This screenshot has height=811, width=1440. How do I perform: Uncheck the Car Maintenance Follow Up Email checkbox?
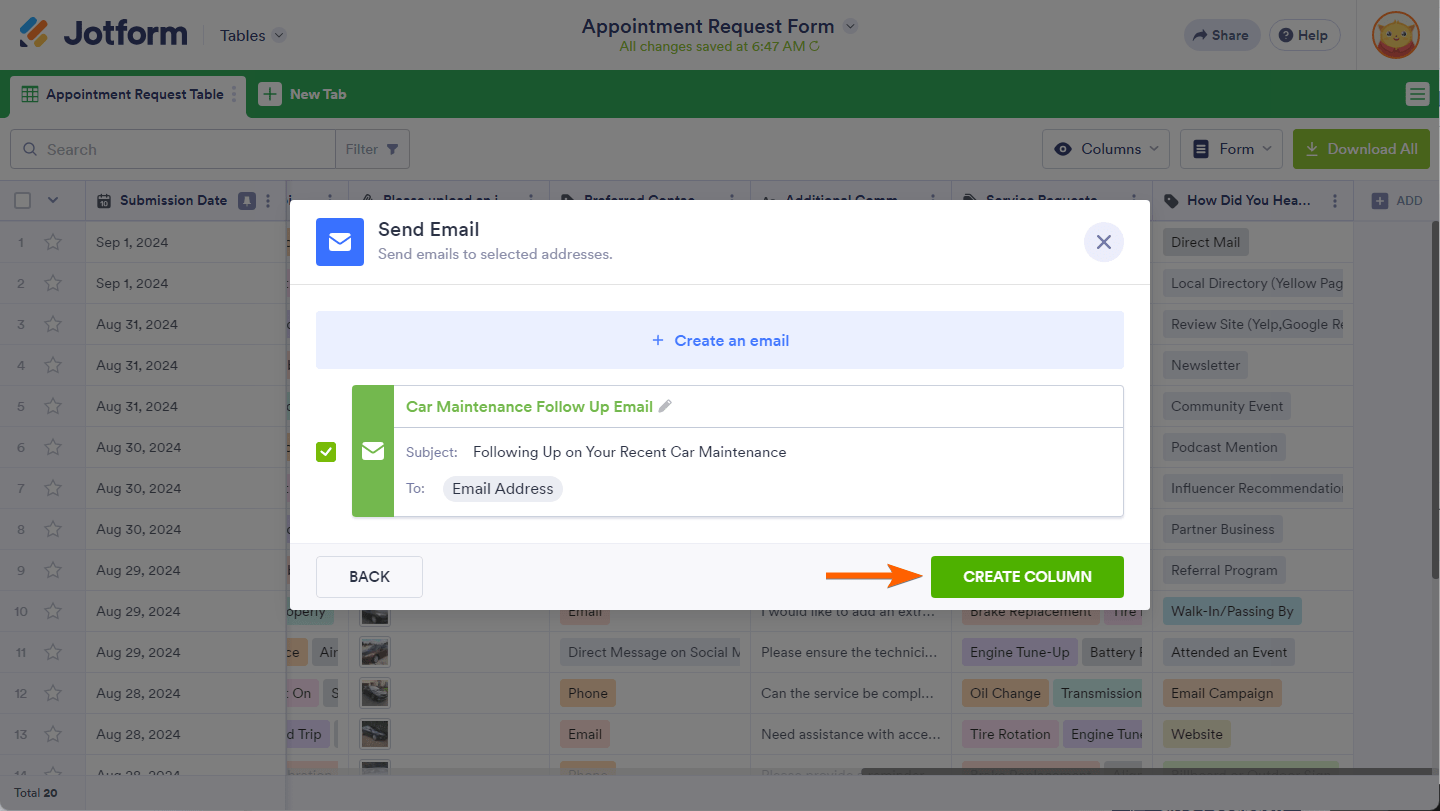(x=326, y=452)
